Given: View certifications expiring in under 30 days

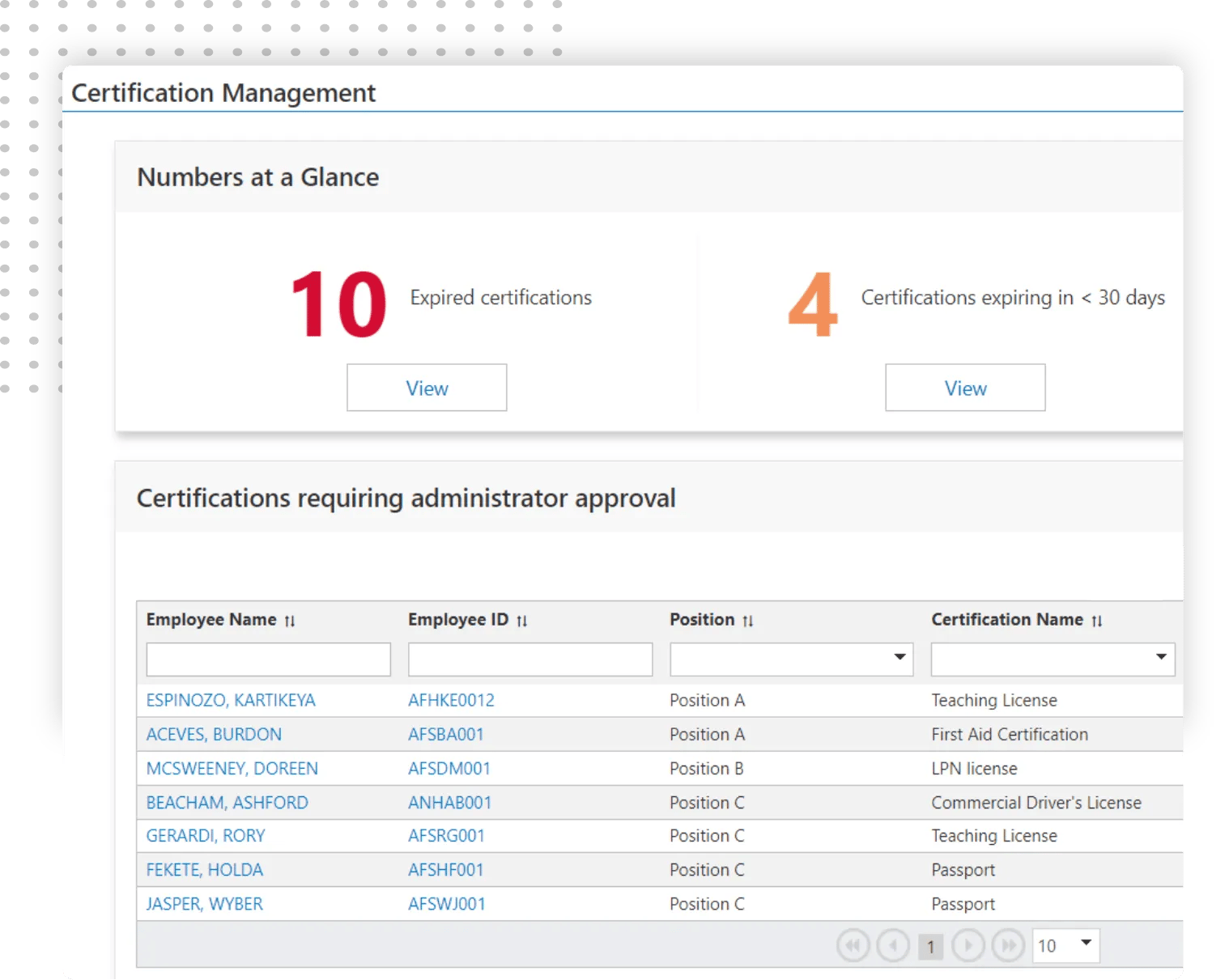Looking at the screenshot, I should point(965,388).
